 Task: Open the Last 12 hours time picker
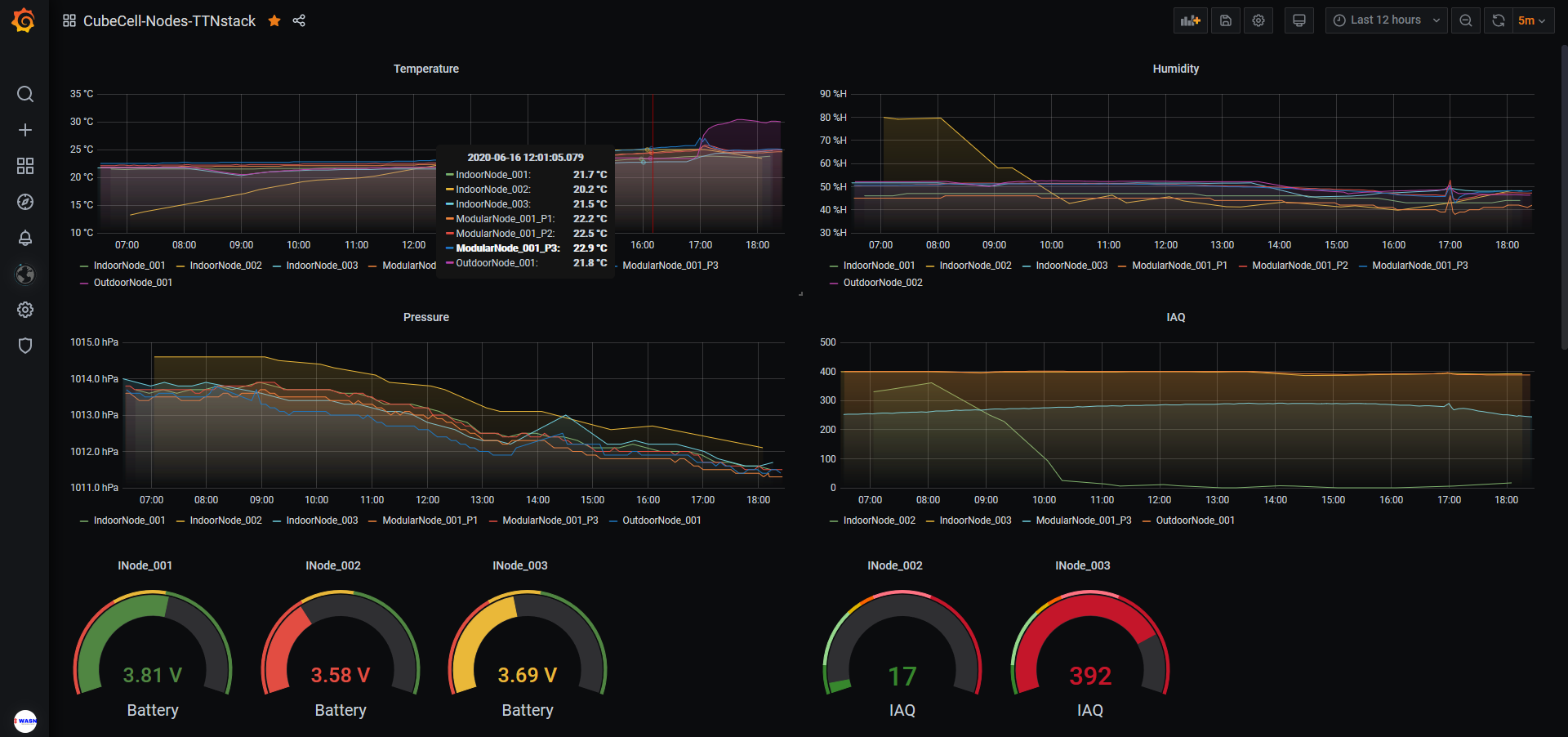(x=1385, y=20)
